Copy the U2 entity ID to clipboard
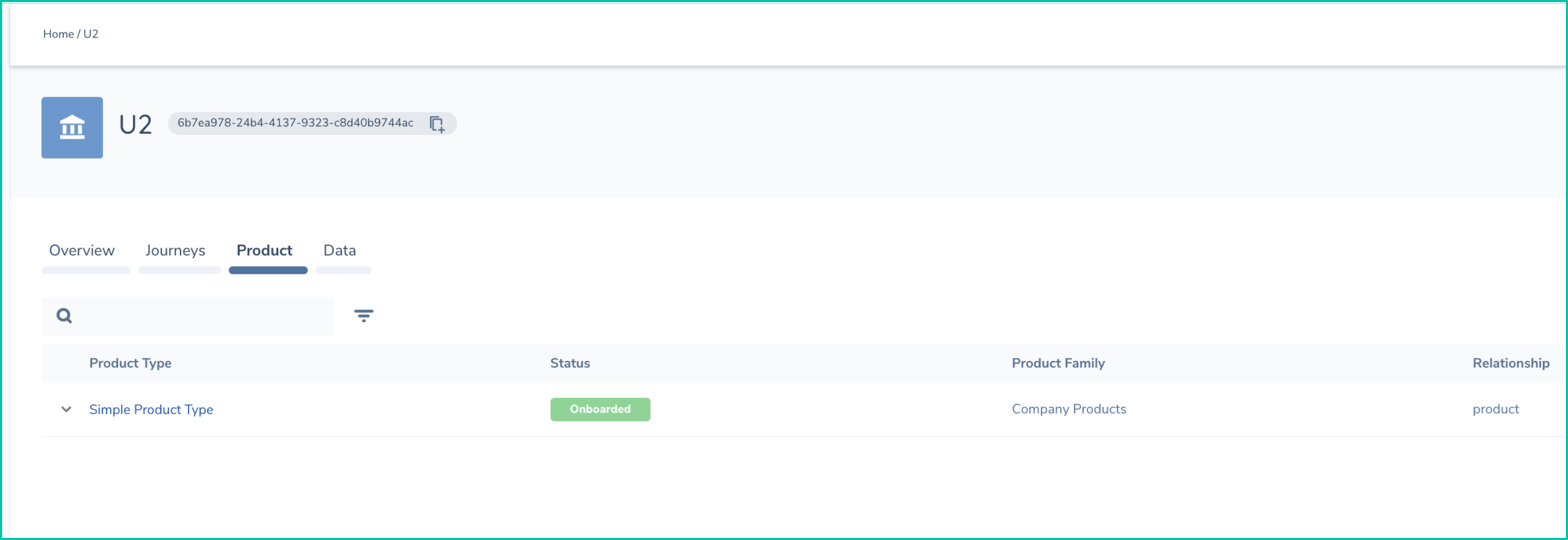 click(436, 124)
